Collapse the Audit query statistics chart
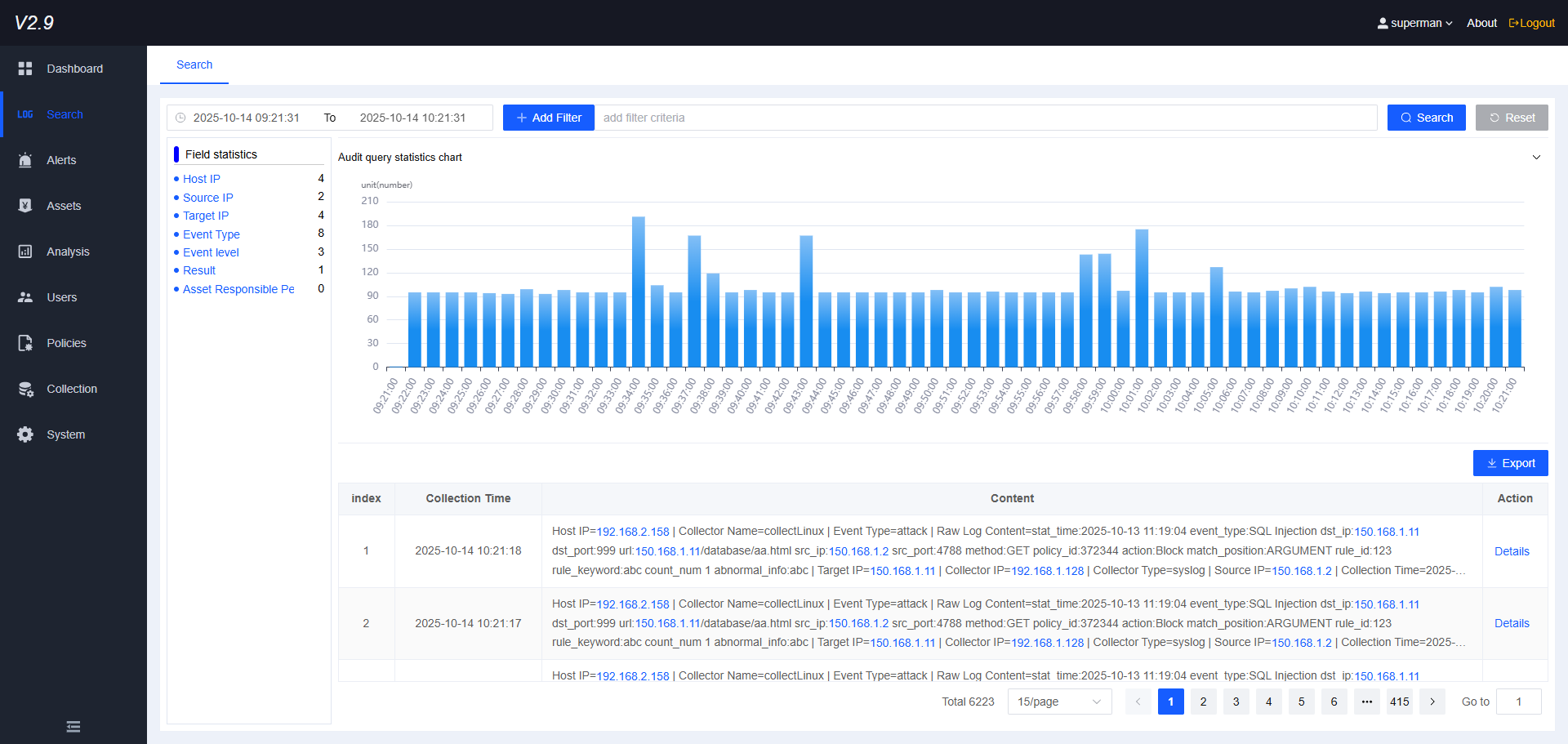 (1536, 157)
